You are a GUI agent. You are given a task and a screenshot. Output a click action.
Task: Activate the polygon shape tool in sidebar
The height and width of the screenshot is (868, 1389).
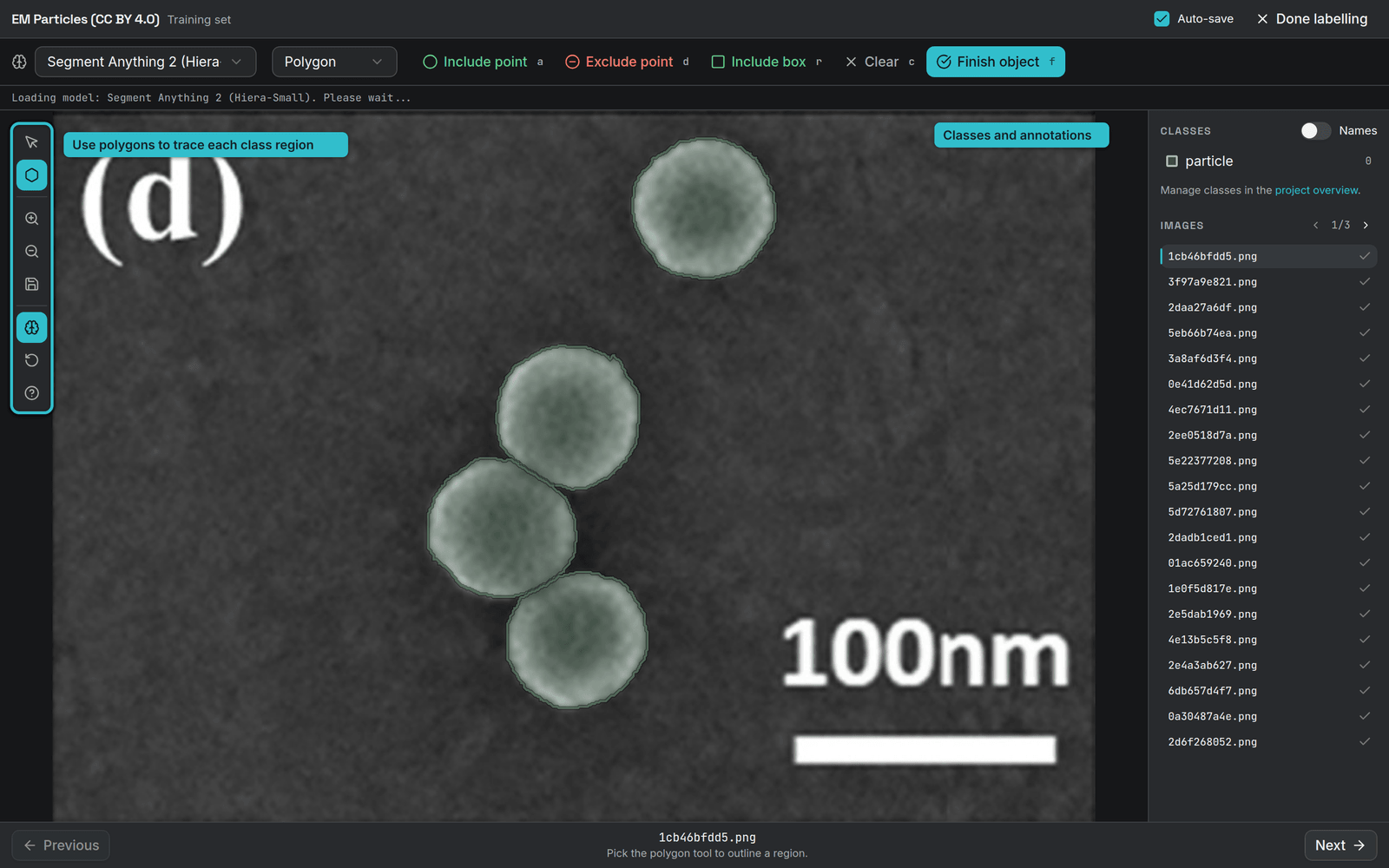click(x=32, y=175)
